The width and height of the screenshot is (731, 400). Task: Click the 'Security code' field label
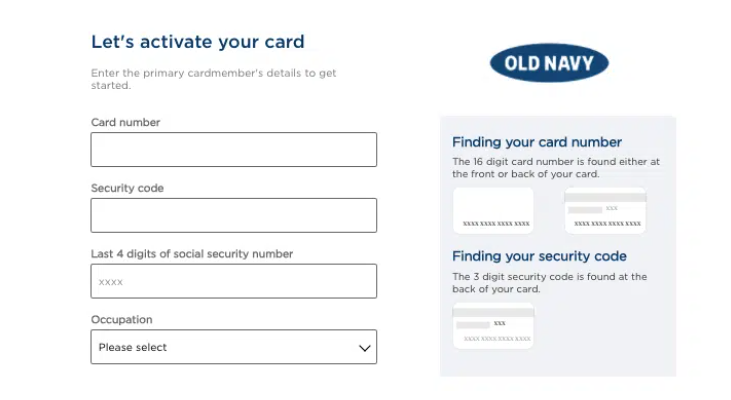[x=127, y=188]
